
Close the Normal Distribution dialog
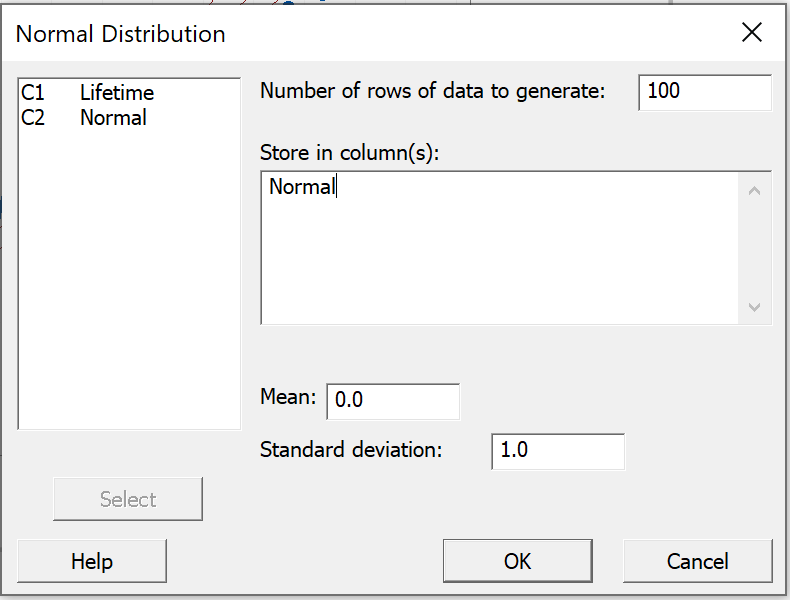tap(752, 33)
